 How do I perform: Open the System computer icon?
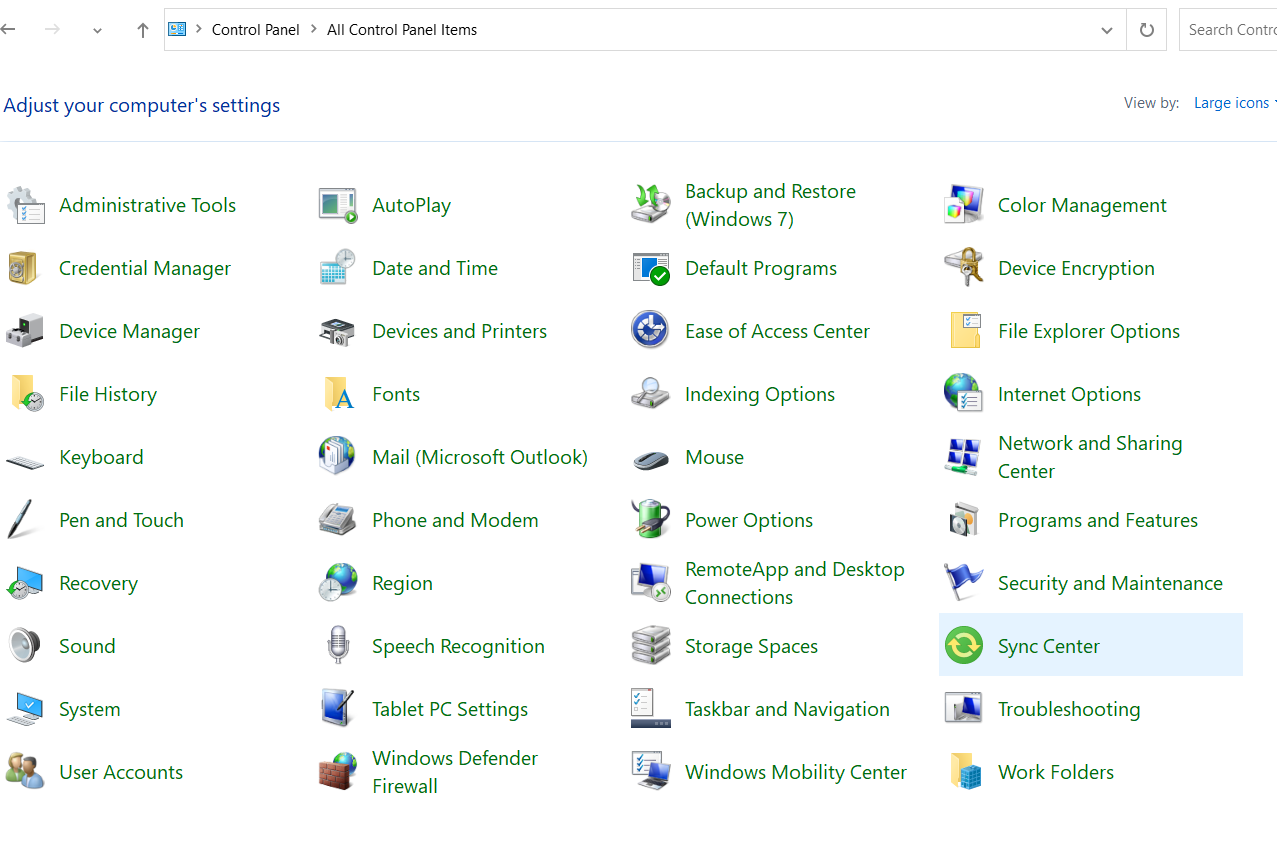click(x=25, y=709)
